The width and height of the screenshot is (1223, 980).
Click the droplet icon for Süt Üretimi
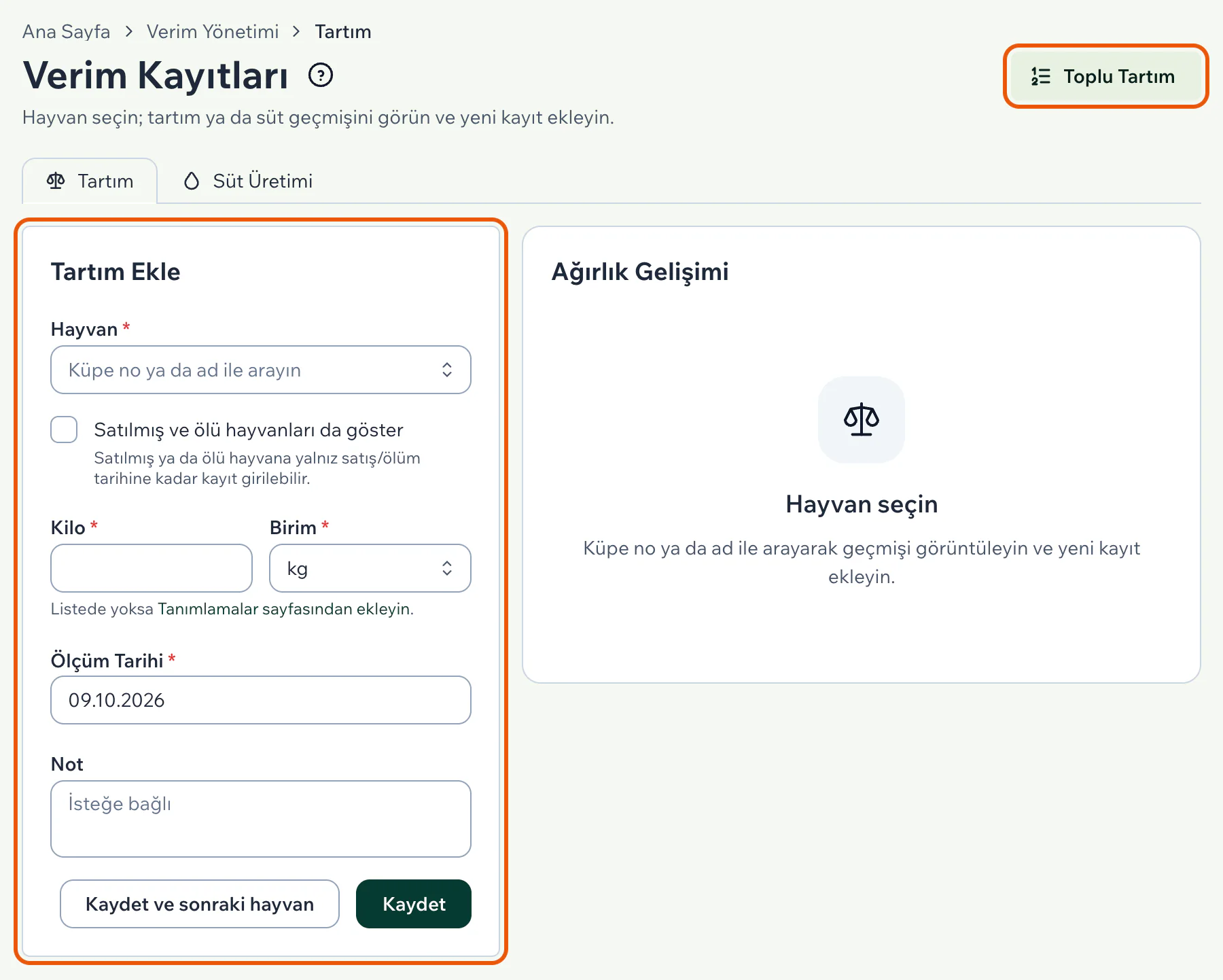click(192, 181)
